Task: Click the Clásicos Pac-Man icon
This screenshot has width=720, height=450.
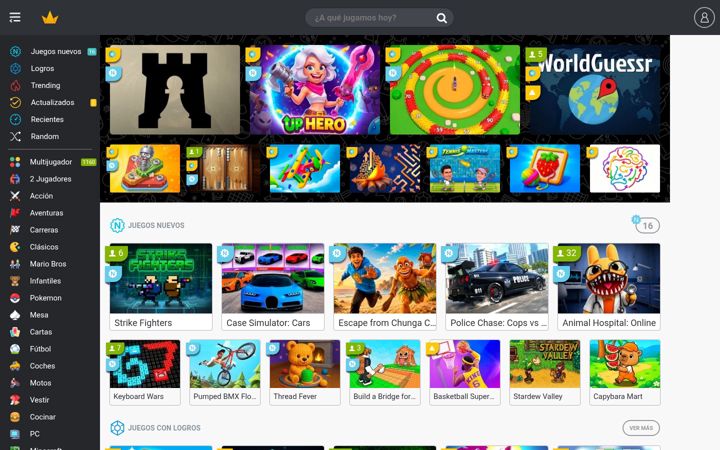Action: point(15,247)
